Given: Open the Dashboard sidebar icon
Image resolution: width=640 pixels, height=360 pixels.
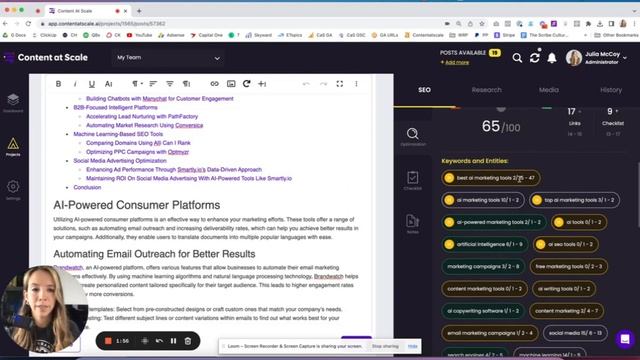Looking at the screenshot, I should click(13, 102).
